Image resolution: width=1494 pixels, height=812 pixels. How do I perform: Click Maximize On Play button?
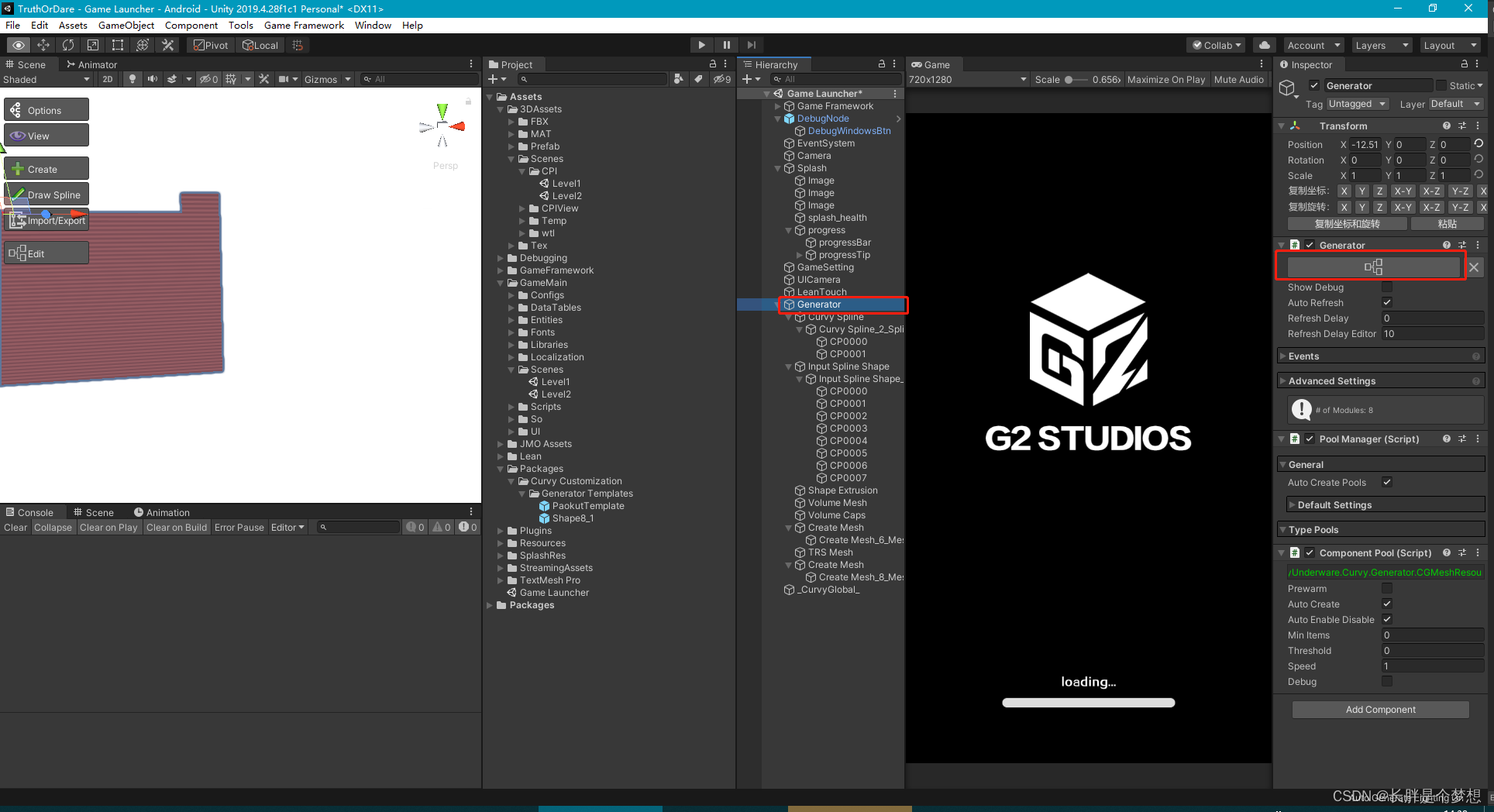click(x=1166, y=79)
